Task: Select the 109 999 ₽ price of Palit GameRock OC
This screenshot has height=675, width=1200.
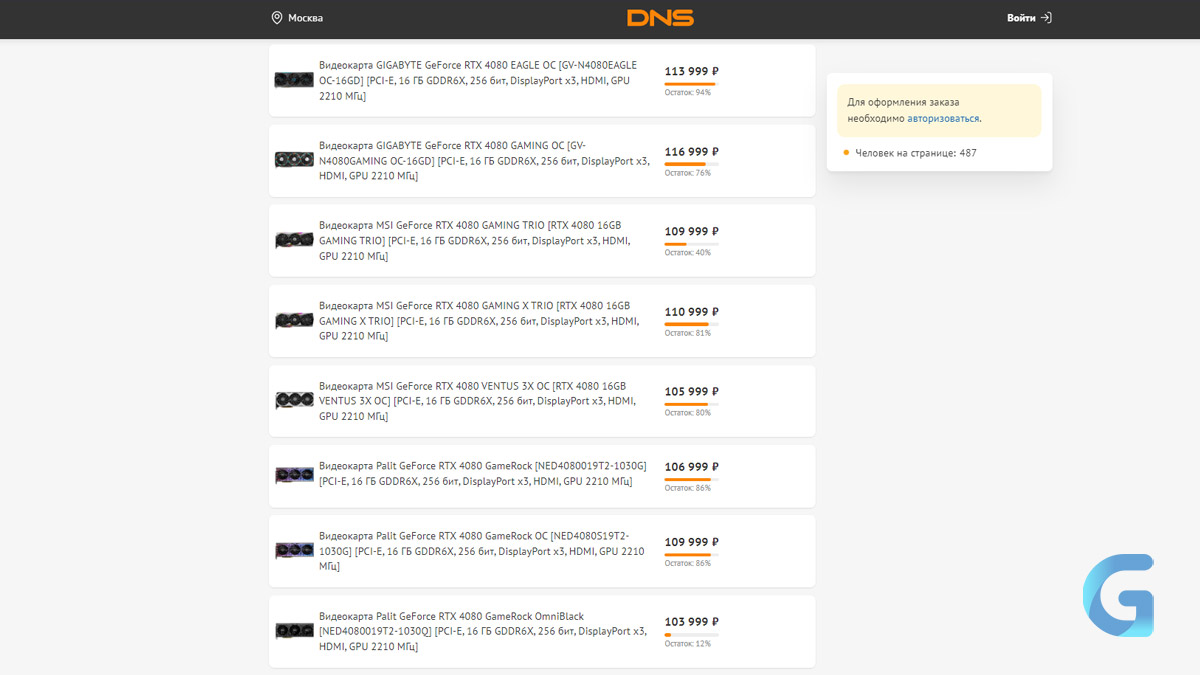Action: 692,542
